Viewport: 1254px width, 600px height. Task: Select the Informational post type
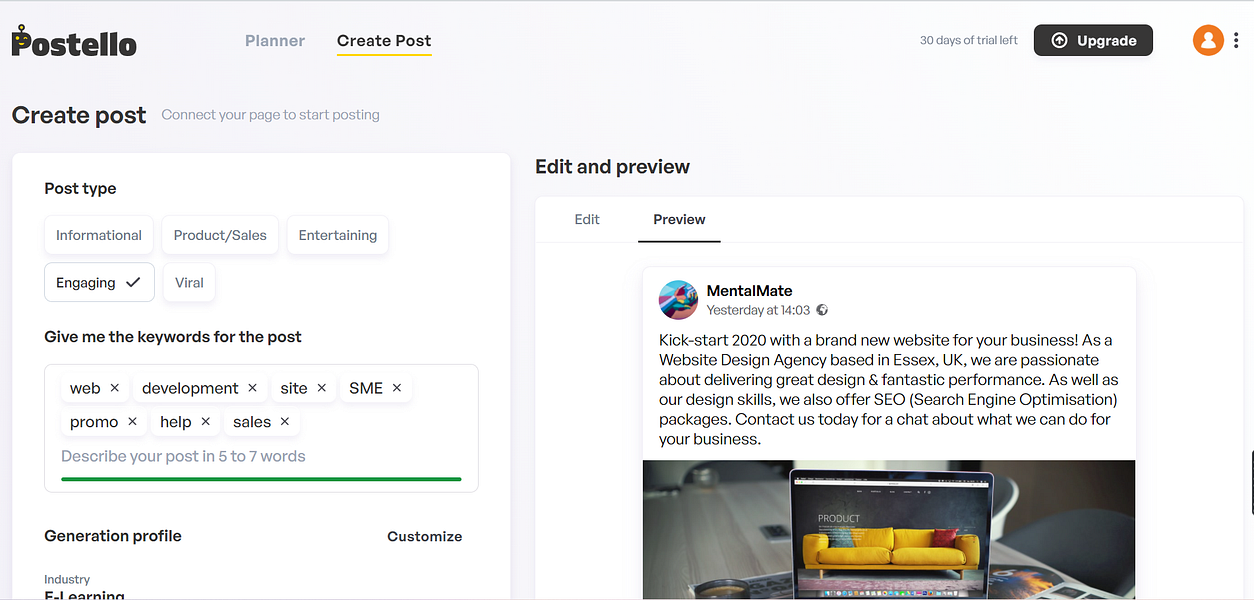[x=99, y=235]
